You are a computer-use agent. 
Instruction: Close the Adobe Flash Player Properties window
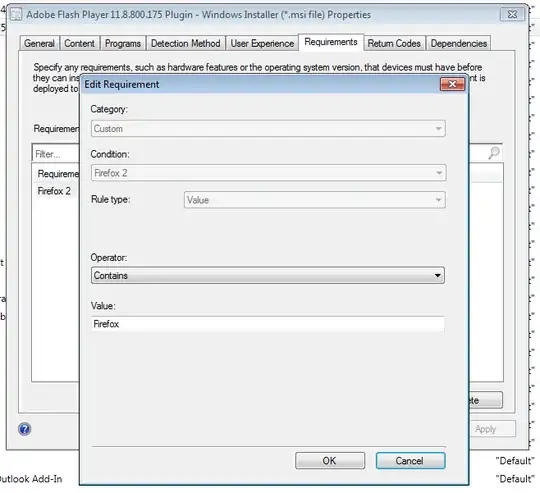click(512, 14)
